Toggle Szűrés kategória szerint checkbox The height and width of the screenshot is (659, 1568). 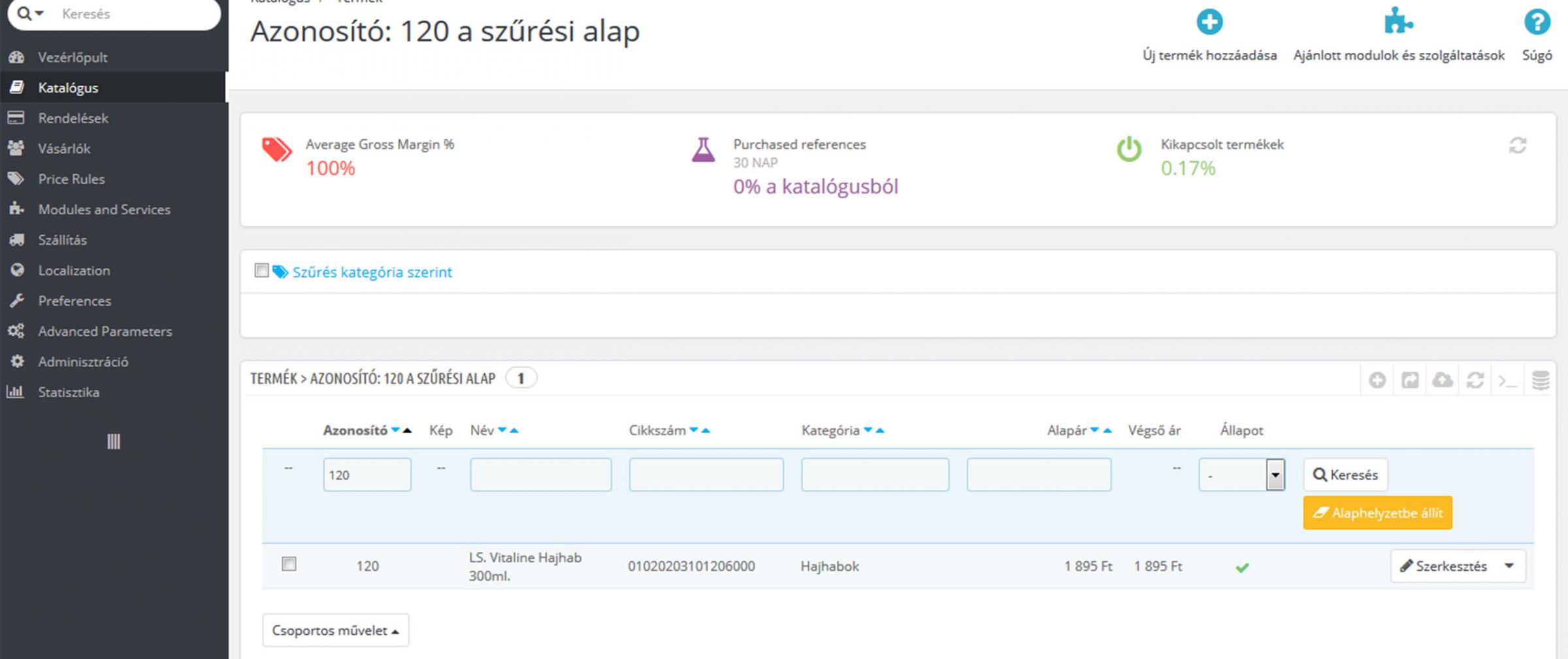(261, 270)
